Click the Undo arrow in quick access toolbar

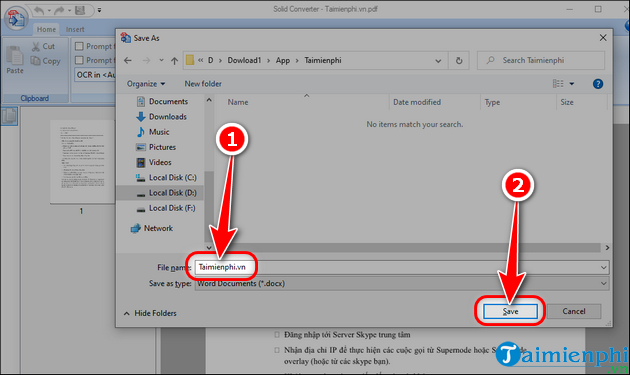[39, 10]
